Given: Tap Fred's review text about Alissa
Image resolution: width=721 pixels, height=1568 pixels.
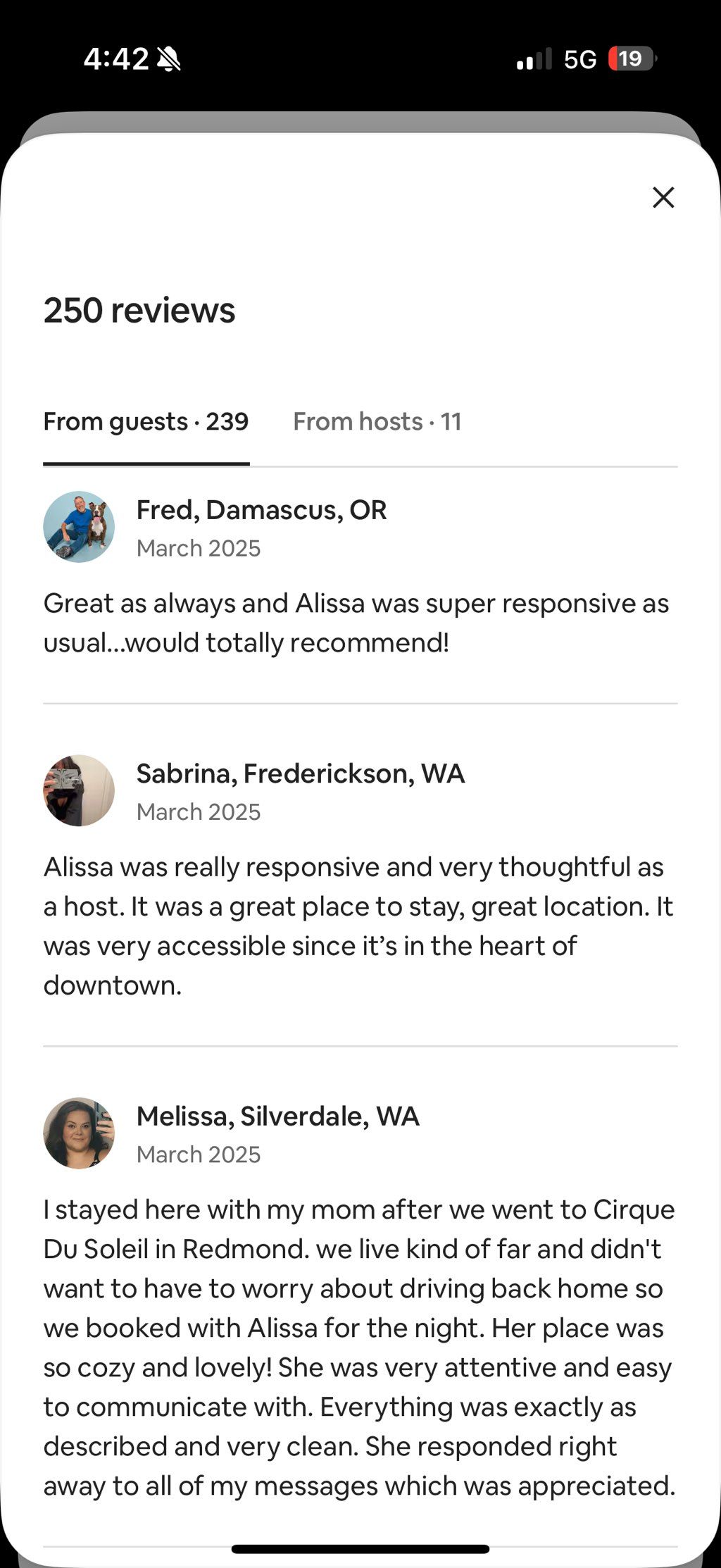Looking at the screenshot, I should (356, 623).
